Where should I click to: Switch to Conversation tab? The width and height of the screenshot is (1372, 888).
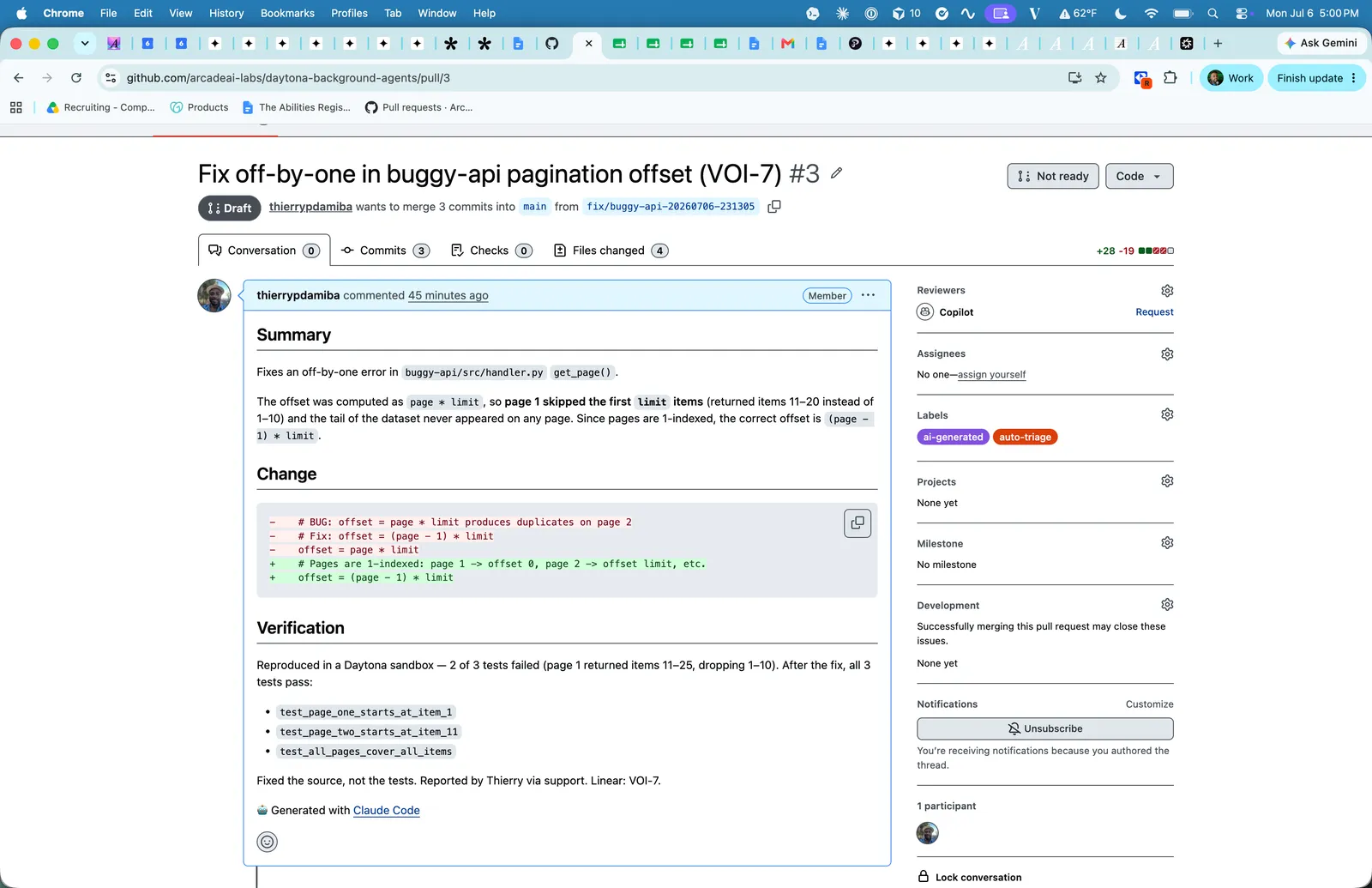pyautogui.click(x=264, y=251)
